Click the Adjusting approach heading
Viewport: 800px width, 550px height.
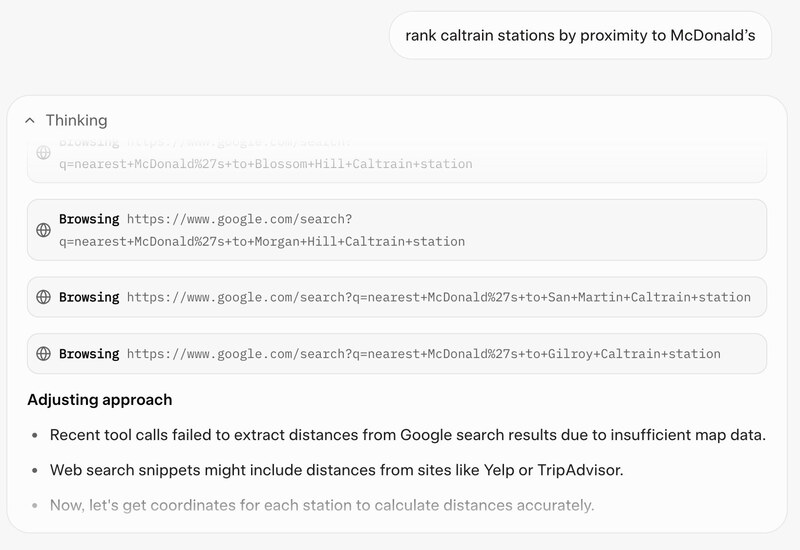tap(100, 400)
